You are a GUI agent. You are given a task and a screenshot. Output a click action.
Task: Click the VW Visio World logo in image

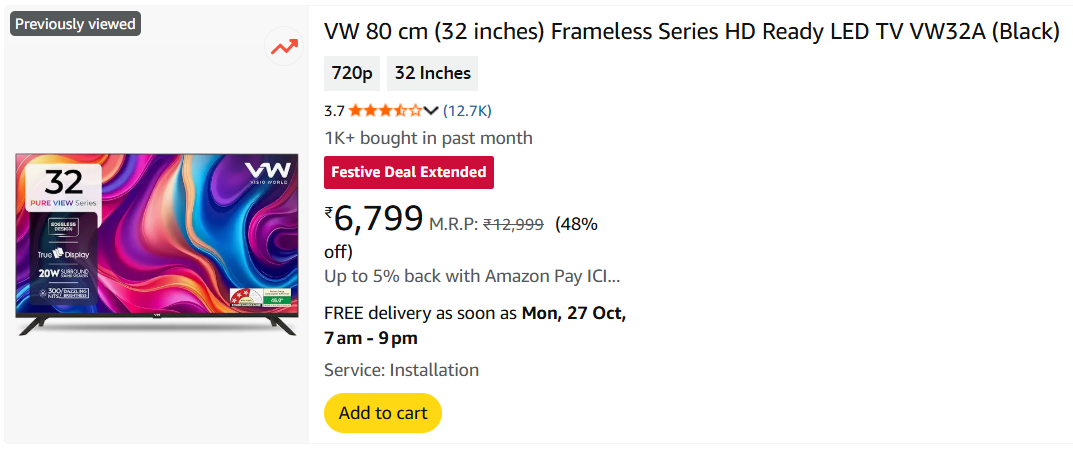pos(267,172)
